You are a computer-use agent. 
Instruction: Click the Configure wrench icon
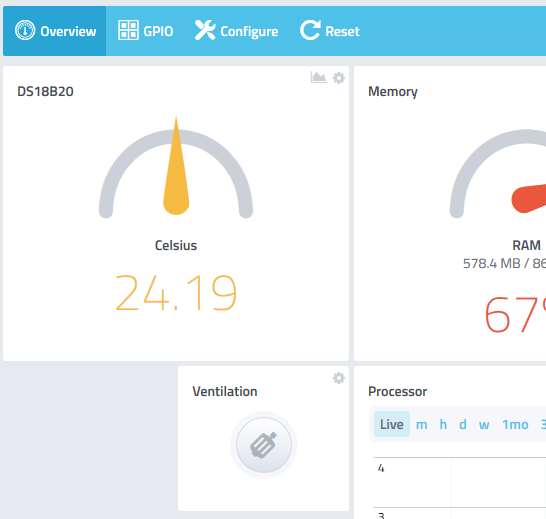[x=205, y=30]
